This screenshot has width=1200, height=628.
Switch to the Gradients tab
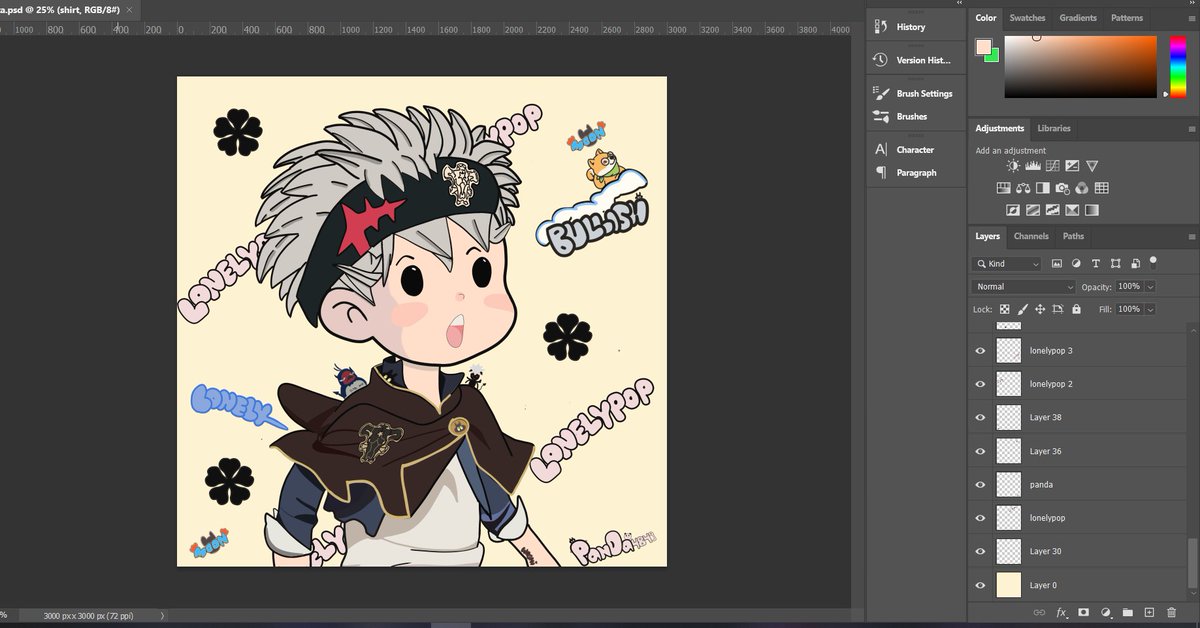click(1078, 18)
